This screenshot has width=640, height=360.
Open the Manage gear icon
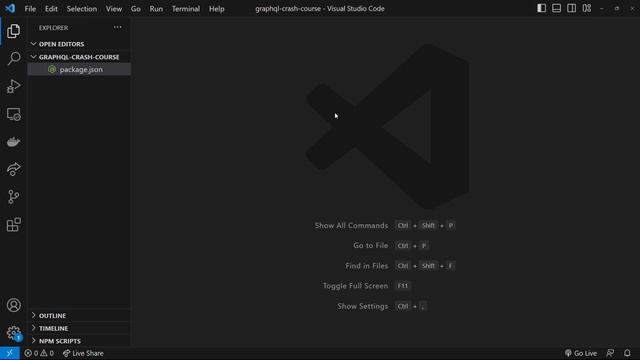click(13, 333)
